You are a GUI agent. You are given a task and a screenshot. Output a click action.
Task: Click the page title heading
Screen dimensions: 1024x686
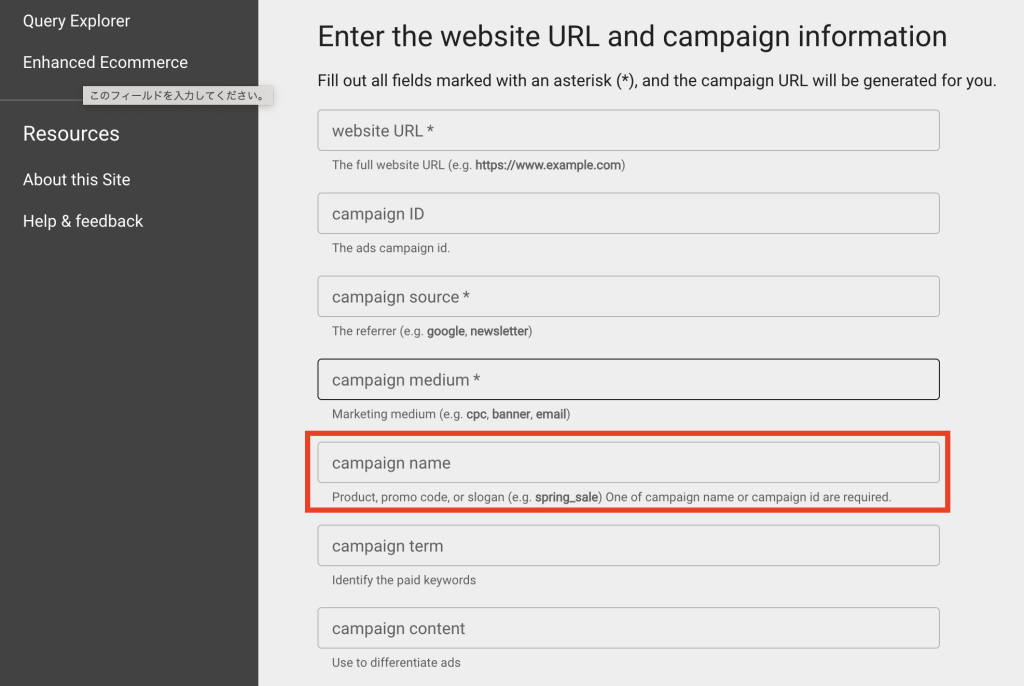click(x=631, y=36)
